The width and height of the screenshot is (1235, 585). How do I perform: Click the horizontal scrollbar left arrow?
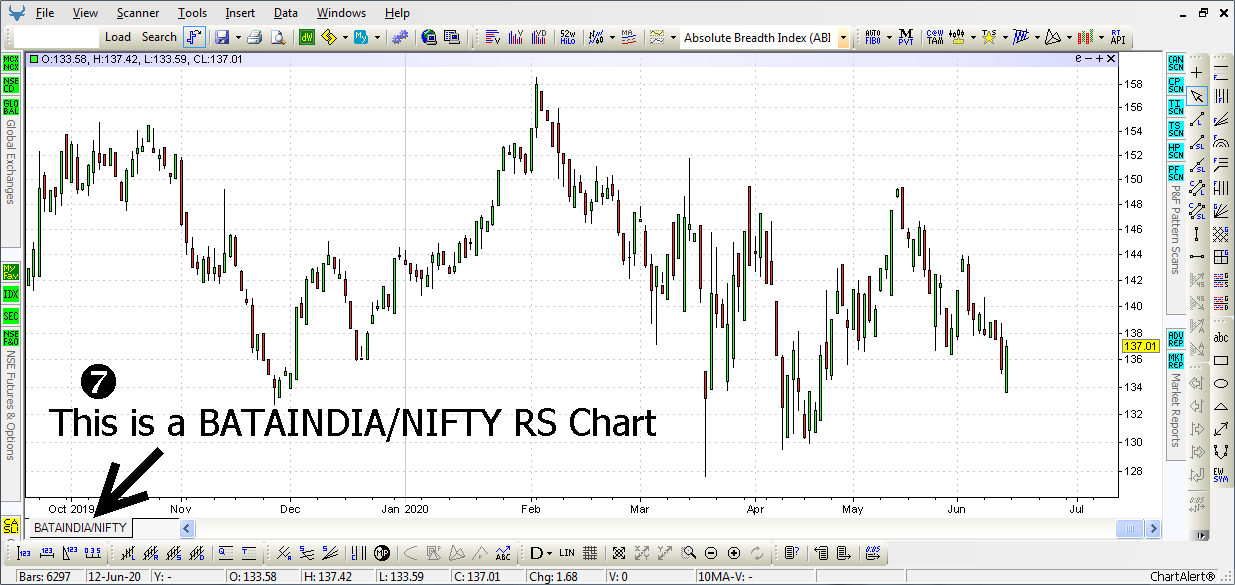pos(187,528)
